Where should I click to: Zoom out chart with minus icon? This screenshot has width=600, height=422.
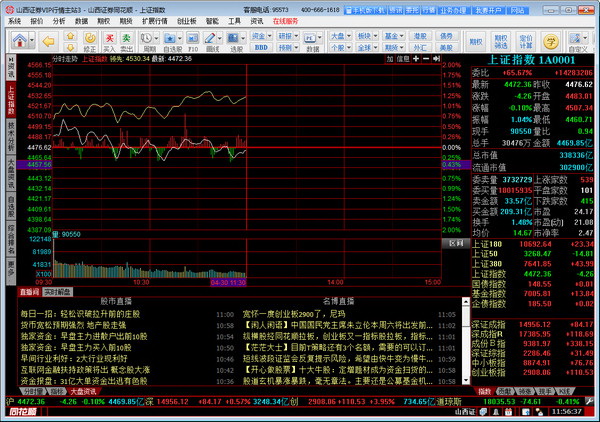pos(426,59)
